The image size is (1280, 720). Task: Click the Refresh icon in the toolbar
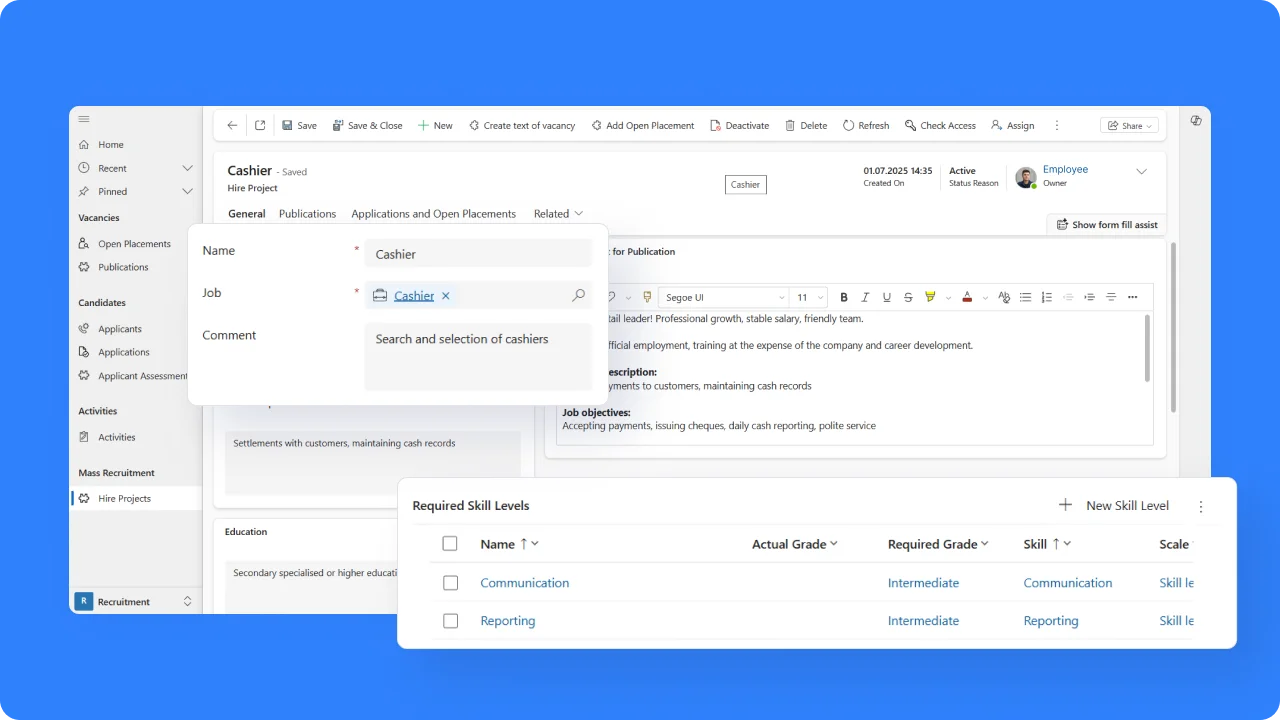tap(848, 126)
